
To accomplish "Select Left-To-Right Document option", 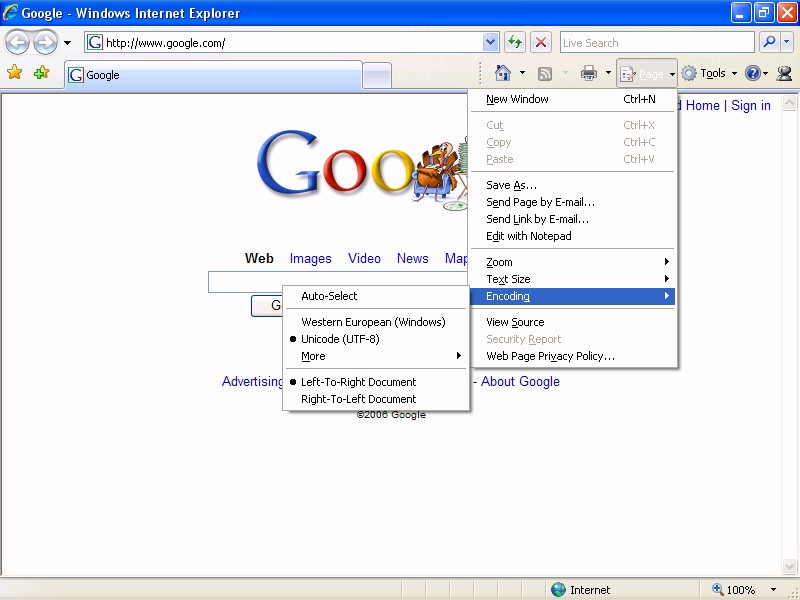I will pos(376,382).
